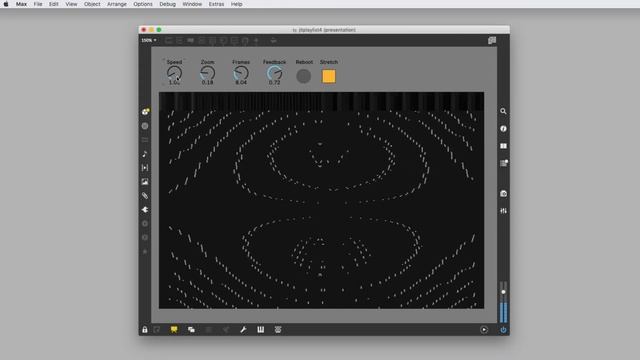
Task: Open the Debug menu
Action: [167, 4]
